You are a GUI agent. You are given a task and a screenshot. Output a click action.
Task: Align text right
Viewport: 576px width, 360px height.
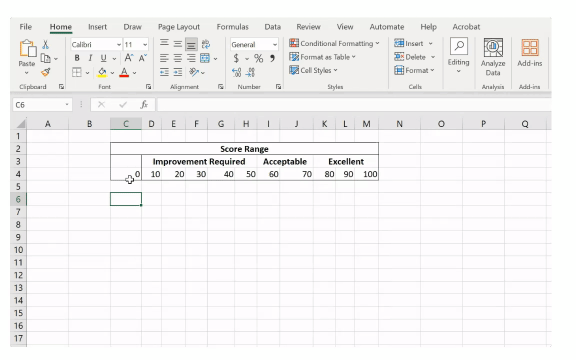pyautogui.click(x=191, y=58)
